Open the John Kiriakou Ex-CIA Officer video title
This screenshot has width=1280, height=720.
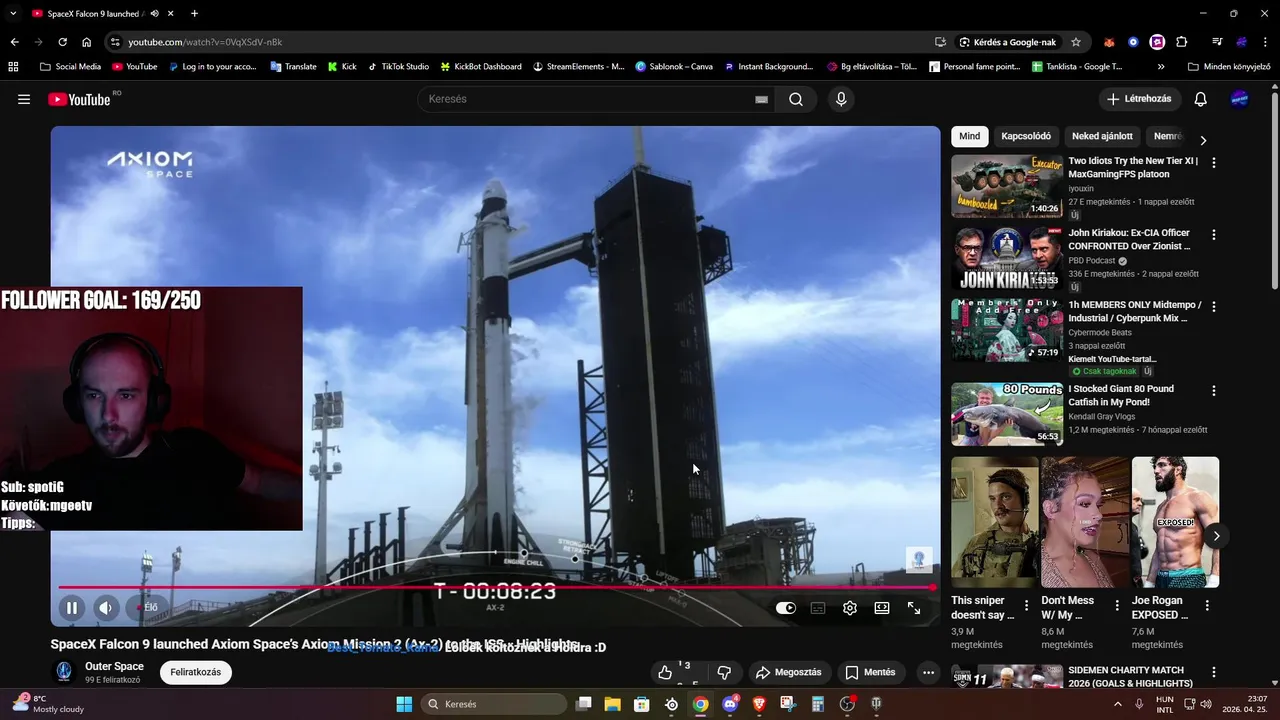coord(1130,239)
